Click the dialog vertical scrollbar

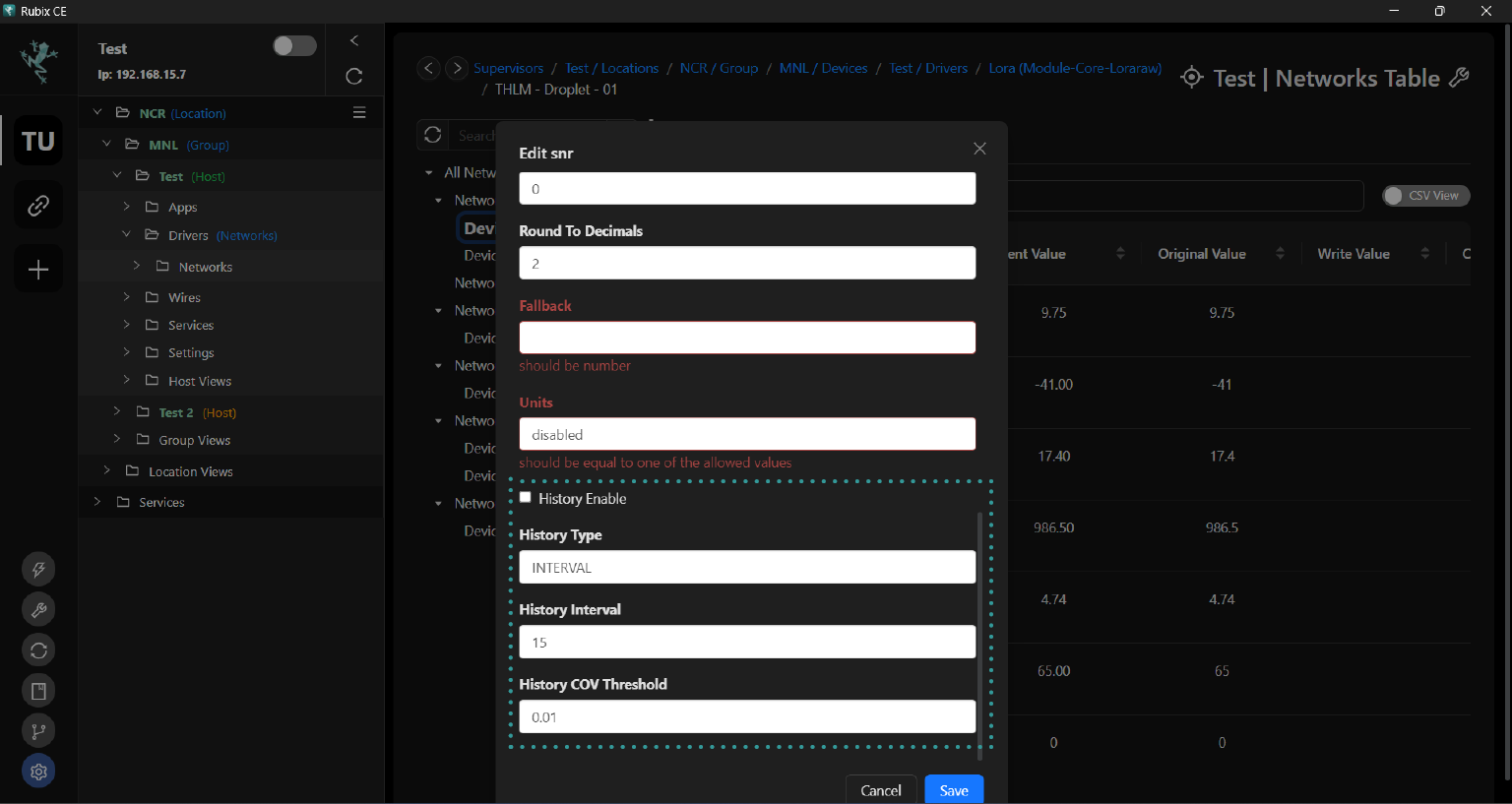[x=979, y=635]
